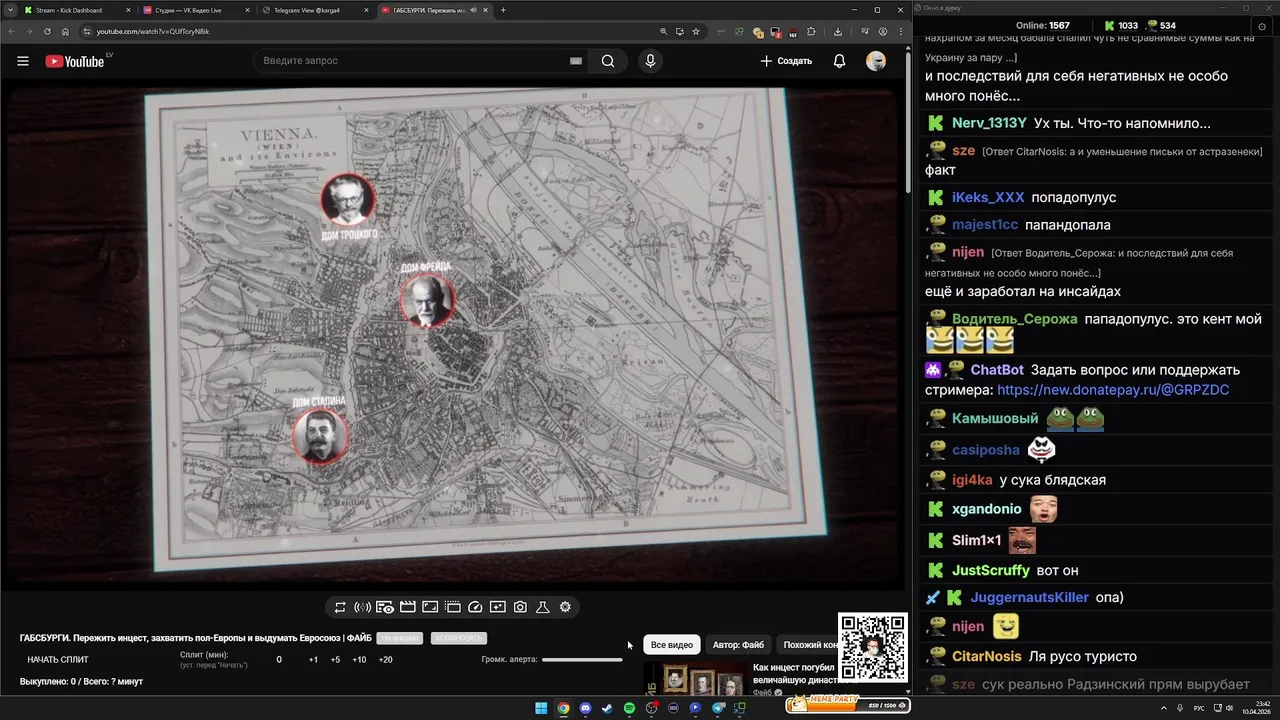The height and width of the screenshot is (720, 1280).
Task: Open the Windows Start button
Action: pyautogui.click(x=541, y=708)
